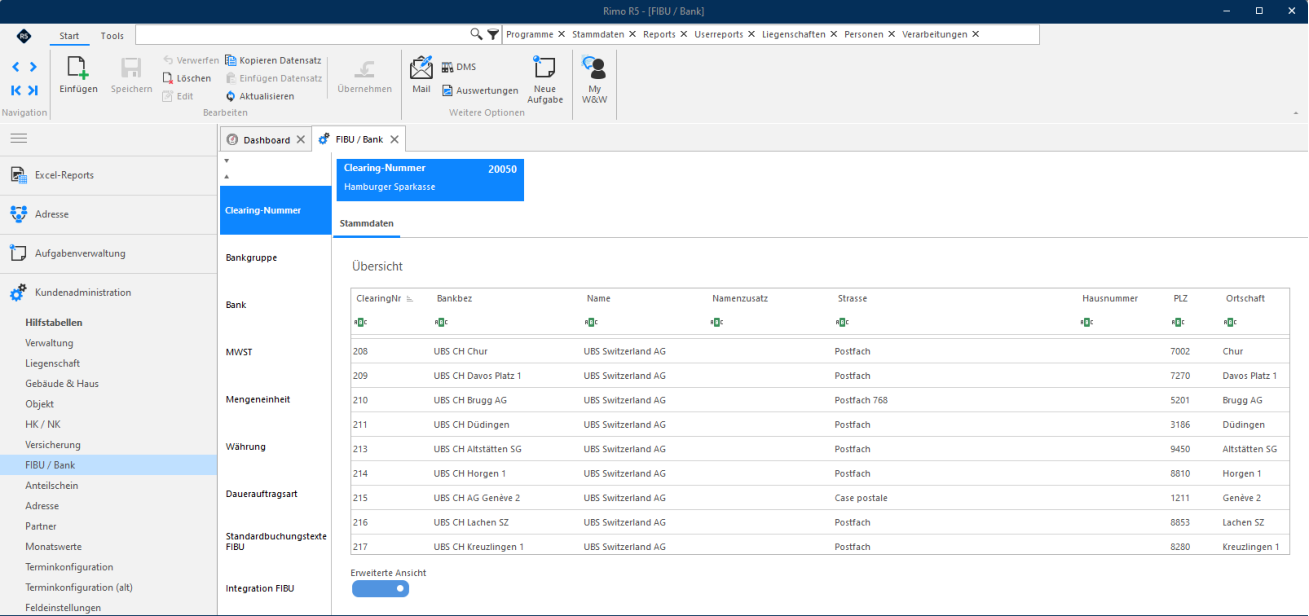Select MWST in the category list
This screenshot has height=616, width=1309.
point(275,352)
